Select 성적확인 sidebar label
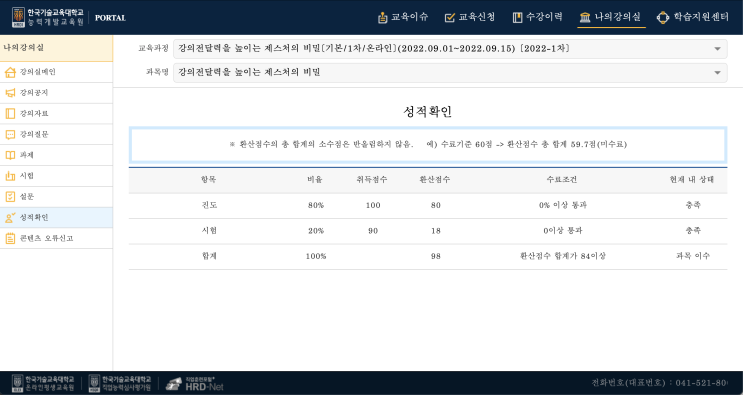 tap(34, 217)
